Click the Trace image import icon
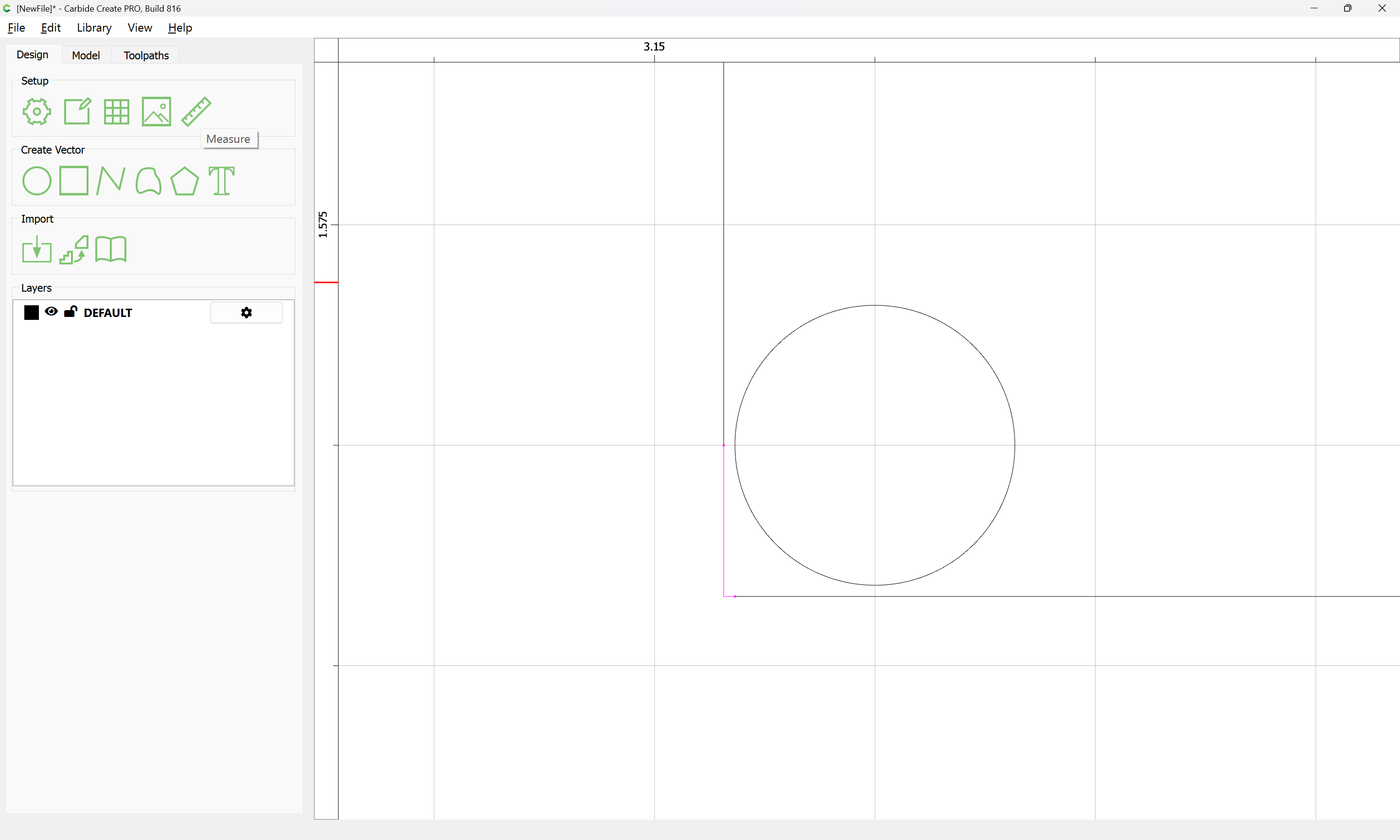 tap(73, 250)
